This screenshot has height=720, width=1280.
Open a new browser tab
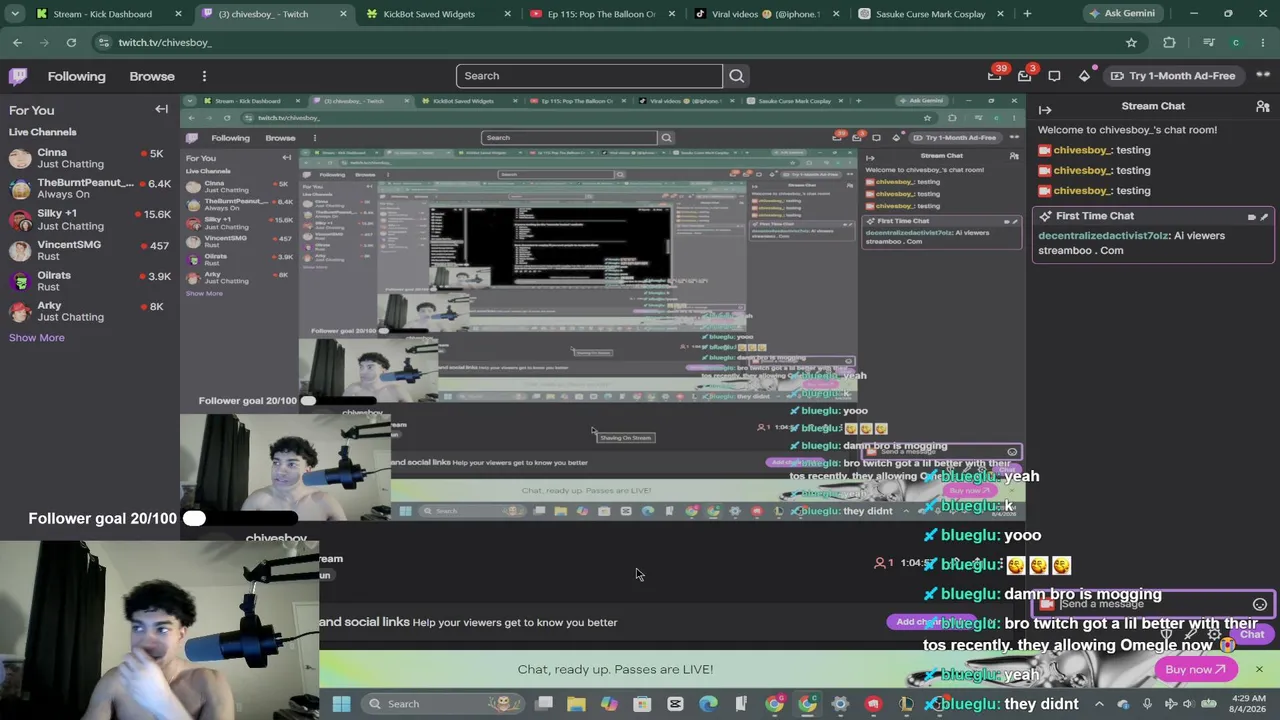1027,14
